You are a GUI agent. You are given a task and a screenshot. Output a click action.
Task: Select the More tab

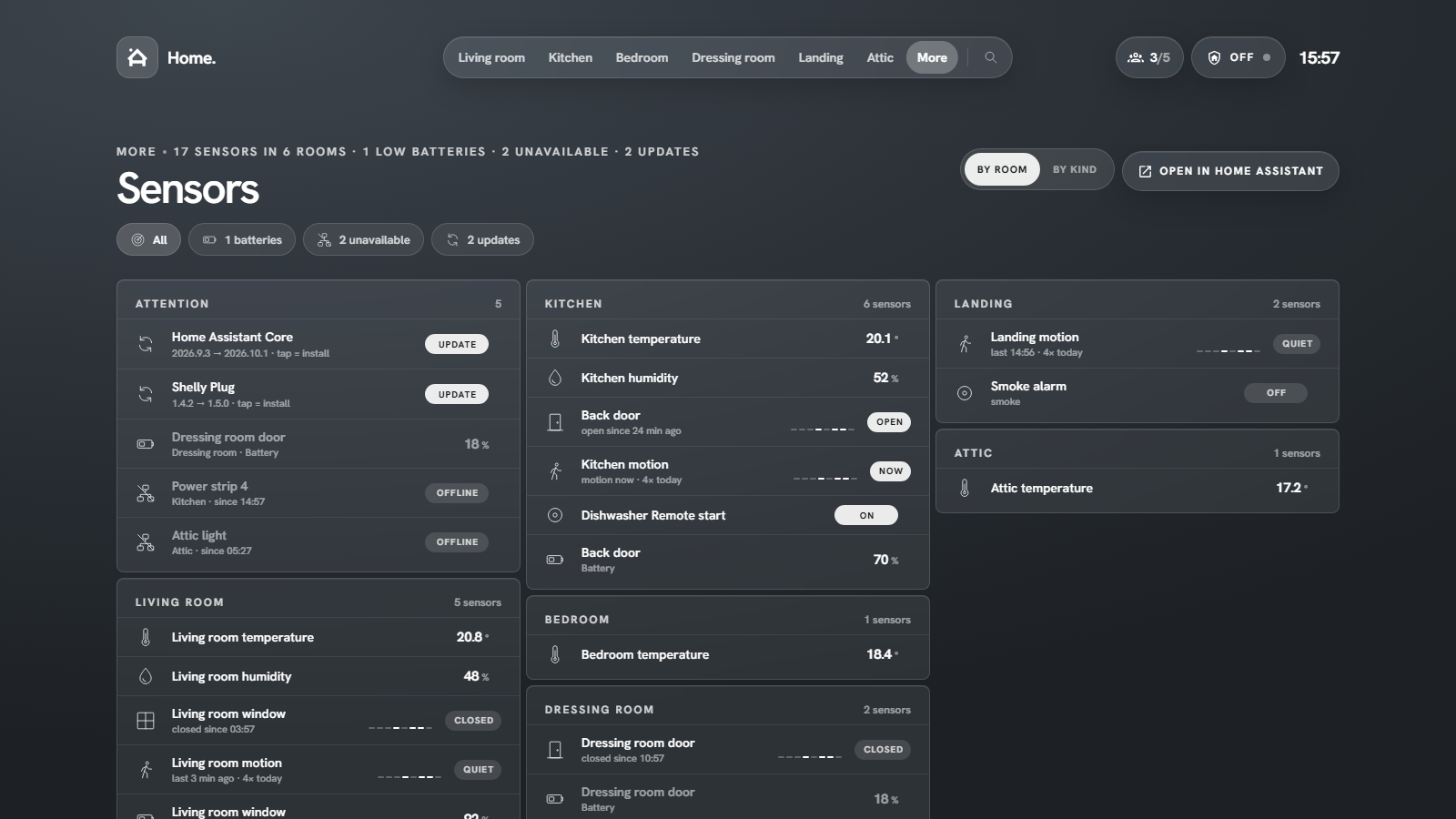932,57
